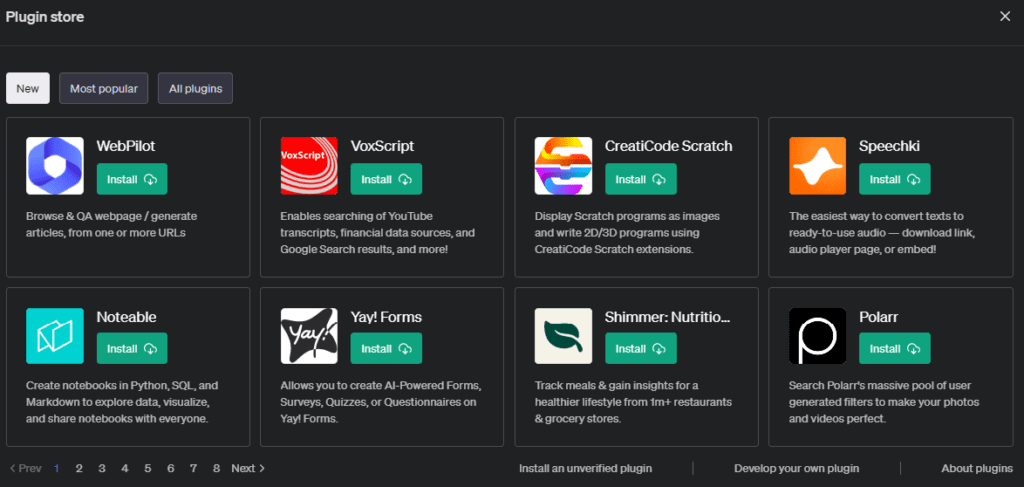Screen dimensions: 1024x487
Task: Click Noteable's 'Create notebooks in Python' description
Action: (122, 401)
